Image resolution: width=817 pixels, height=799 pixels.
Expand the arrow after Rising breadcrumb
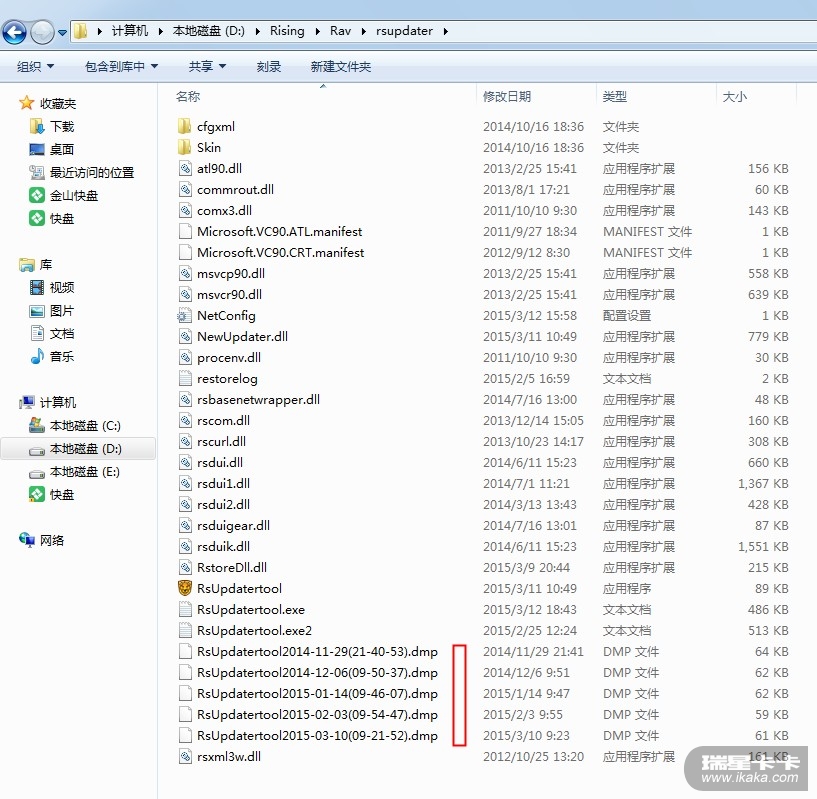(x=318, y=31)
